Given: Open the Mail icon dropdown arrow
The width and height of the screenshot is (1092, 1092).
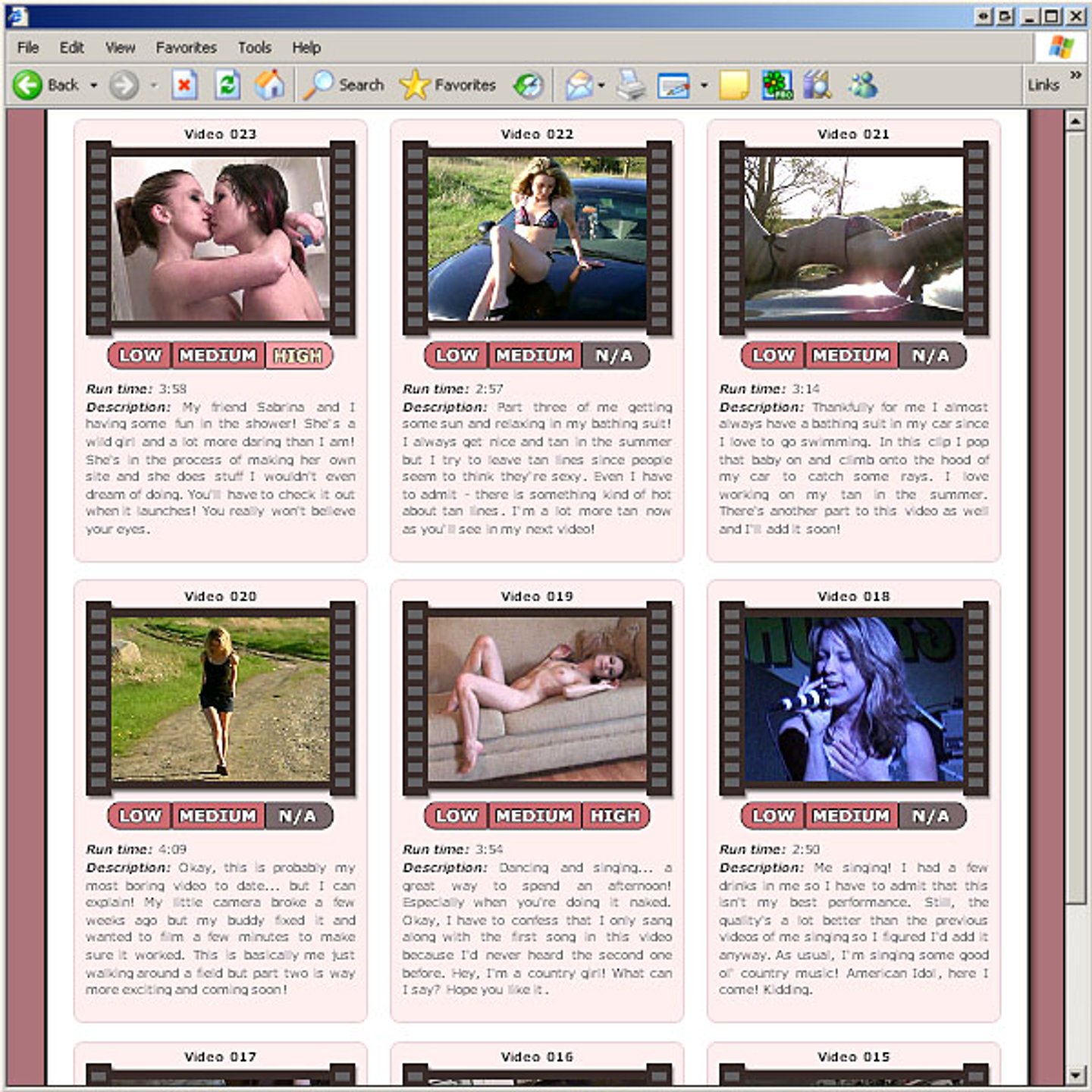Looking at the screenshot, I should (x=601, y=85).
